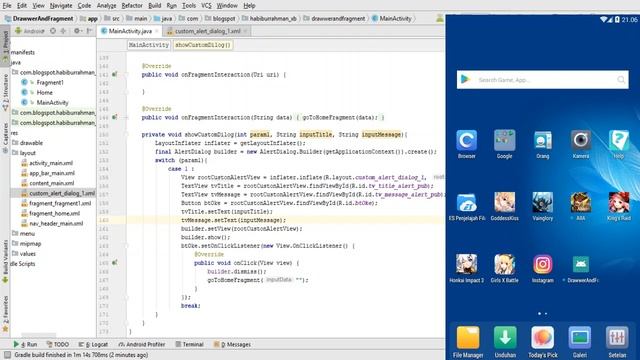Viewport: 640px width, 360px height.
Task: Open the Run tool window
Action: point(25,344)
